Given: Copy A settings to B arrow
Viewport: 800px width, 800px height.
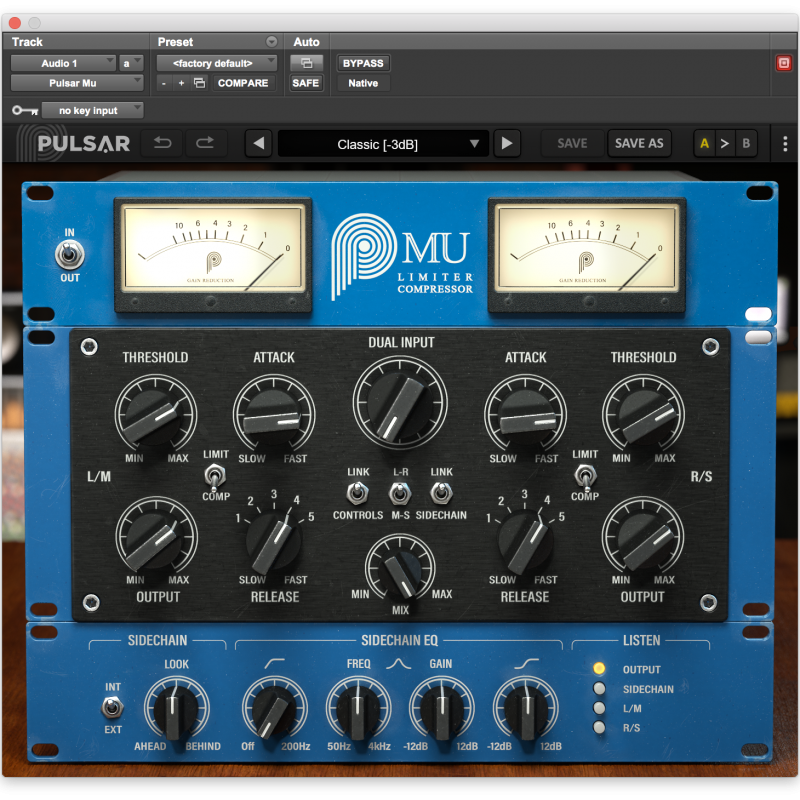Looking at the screenshot, I should [724, 143].
